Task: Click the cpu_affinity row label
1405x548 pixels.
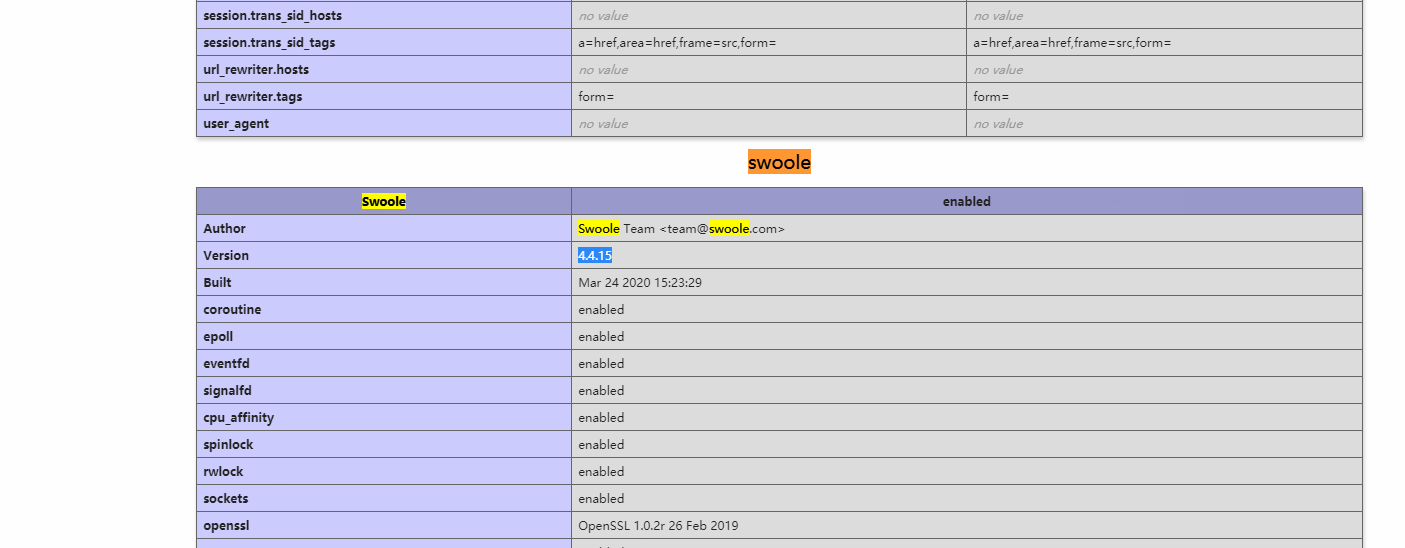Action: (238, 417)
